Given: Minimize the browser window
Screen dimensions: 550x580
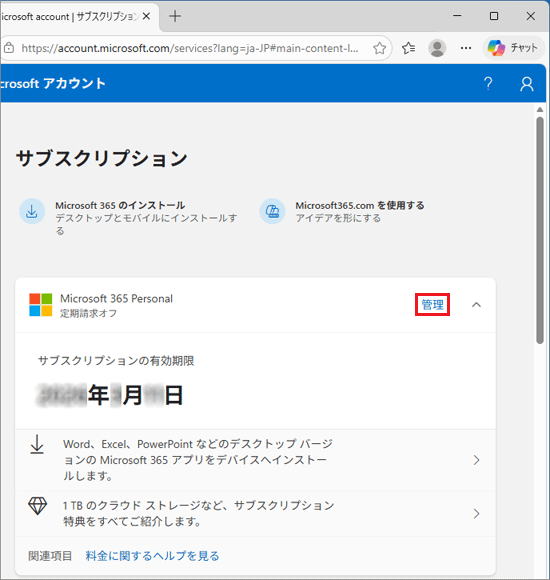Looking at the screenshot, I should click(457, 16).
